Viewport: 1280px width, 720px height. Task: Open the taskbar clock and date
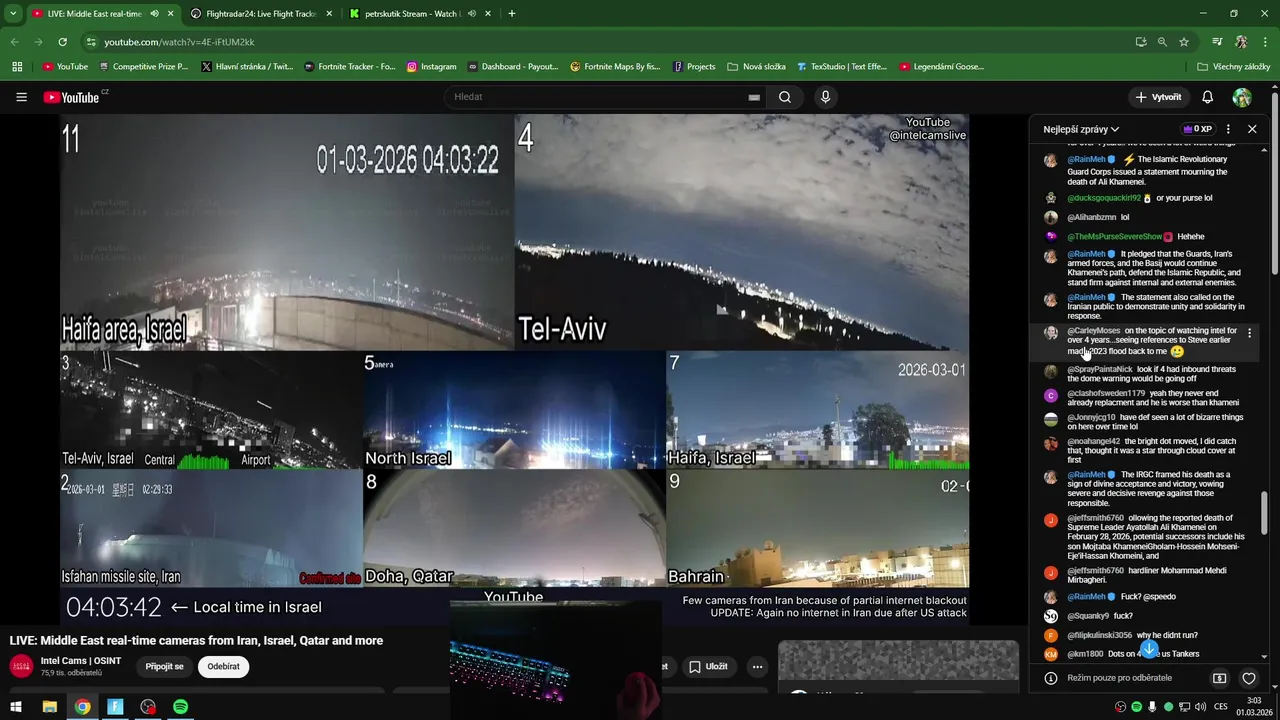click(x=1254, y=707)
